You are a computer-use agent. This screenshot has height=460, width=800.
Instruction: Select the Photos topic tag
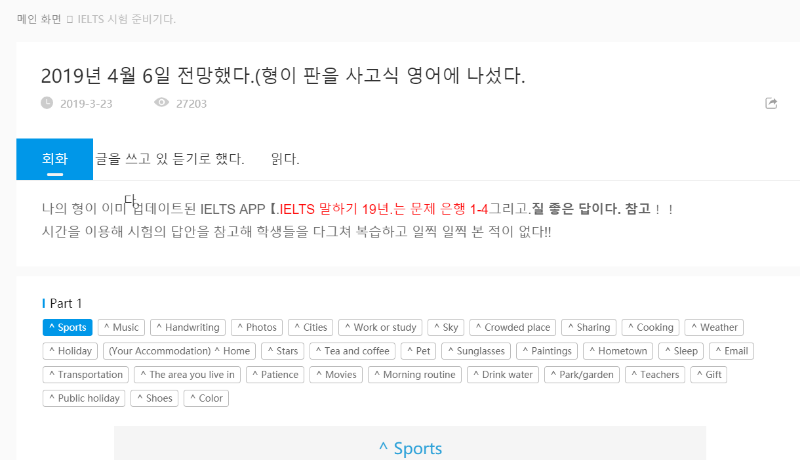point(257,327)
